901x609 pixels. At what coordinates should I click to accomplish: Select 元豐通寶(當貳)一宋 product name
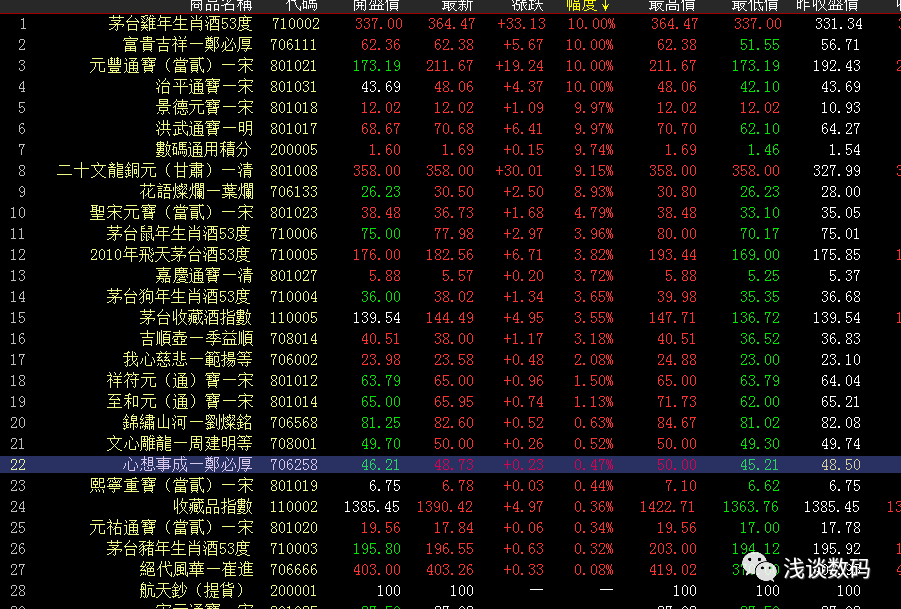pos(171,65)
